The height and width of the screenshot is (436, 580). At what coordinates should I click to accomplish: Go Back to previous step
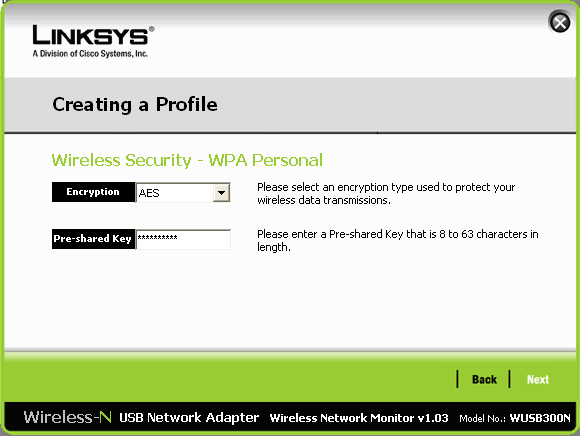tap(484, 379)
